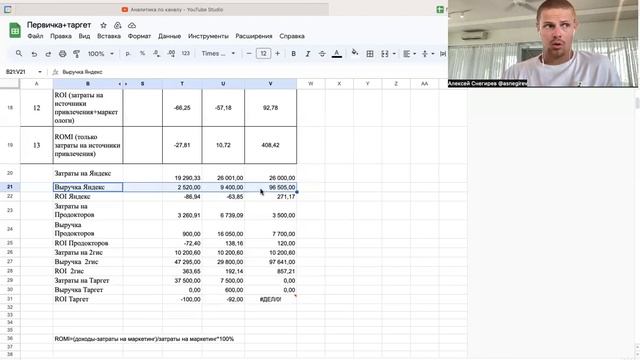The height and width of the screenshot is (360, 640).
Task: Open the Справка menu
Action: pos(292,36)
